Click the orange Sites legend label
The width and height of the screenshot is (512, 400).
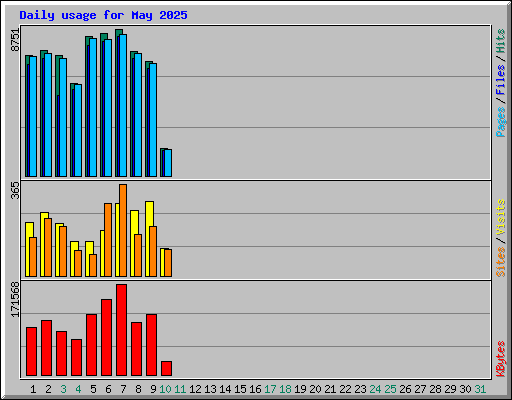500,262
